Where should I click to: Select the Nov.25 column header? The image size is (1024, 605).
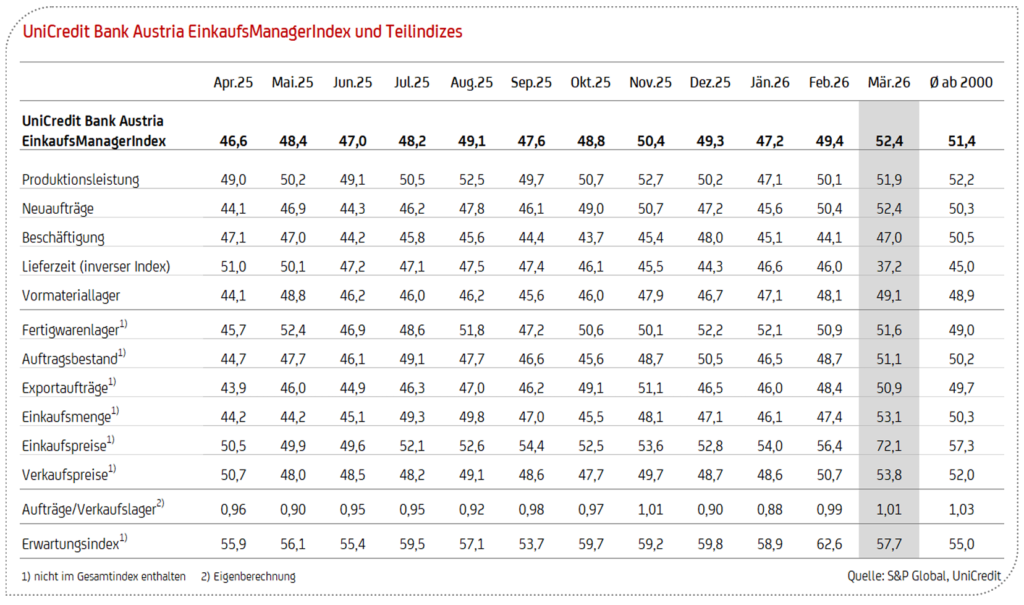pos(650,83)
